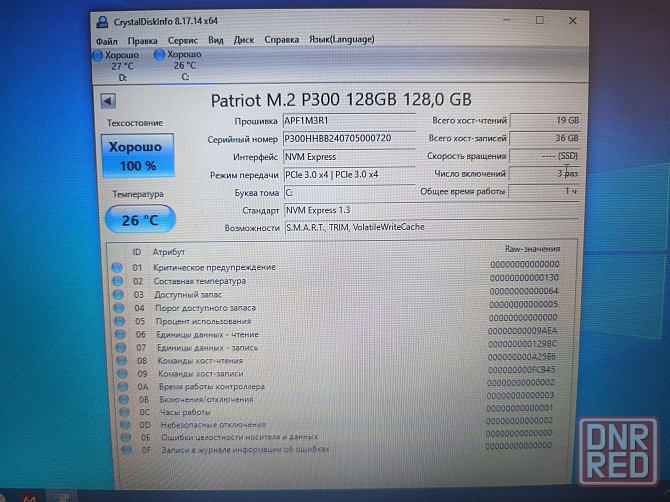Image resolution: width=670 pixels, height=502 pixels.
Task: Click status dot of Включения/отключения row
Action: [124, 399]
